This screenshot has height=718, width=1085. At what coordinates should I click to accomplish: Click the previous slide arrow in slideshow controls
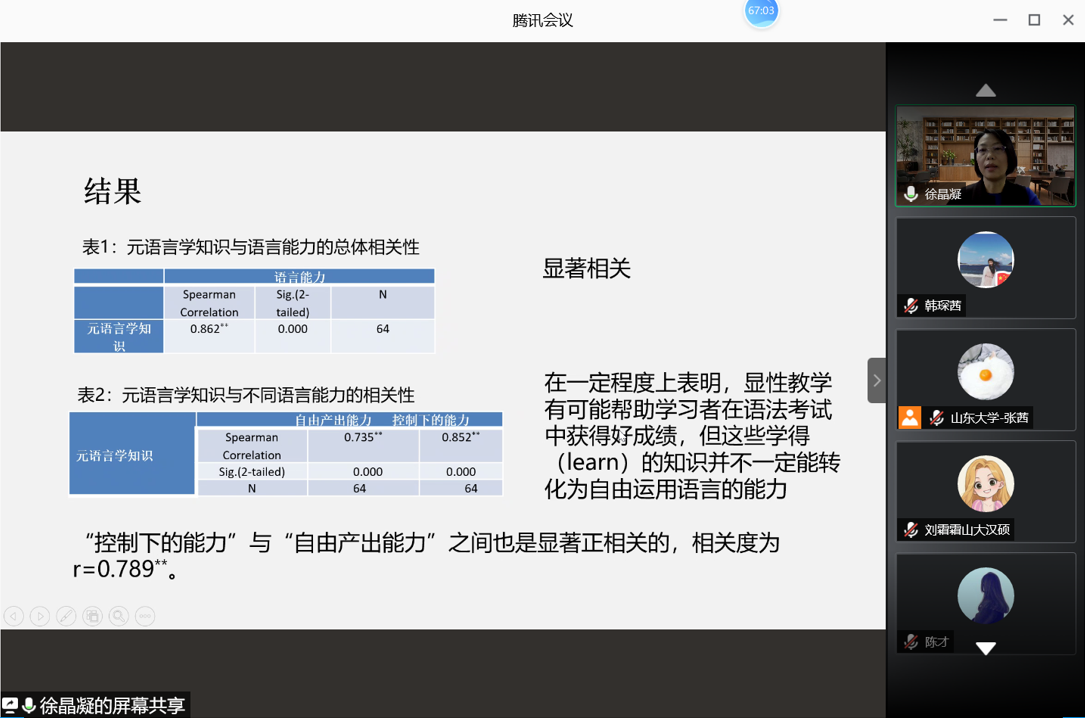[14, 616]
